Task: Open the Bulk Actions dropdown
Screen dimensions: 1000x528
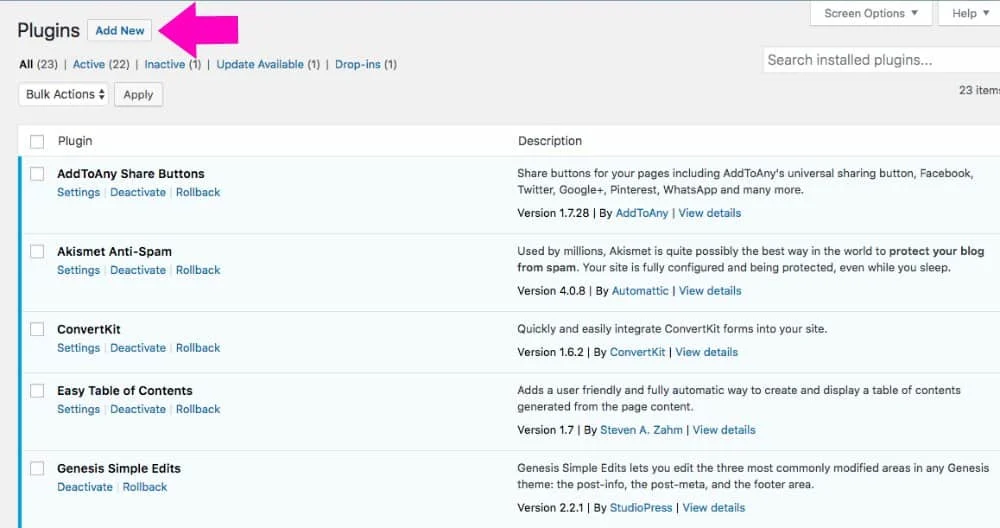Action: (x=64, y=94)
